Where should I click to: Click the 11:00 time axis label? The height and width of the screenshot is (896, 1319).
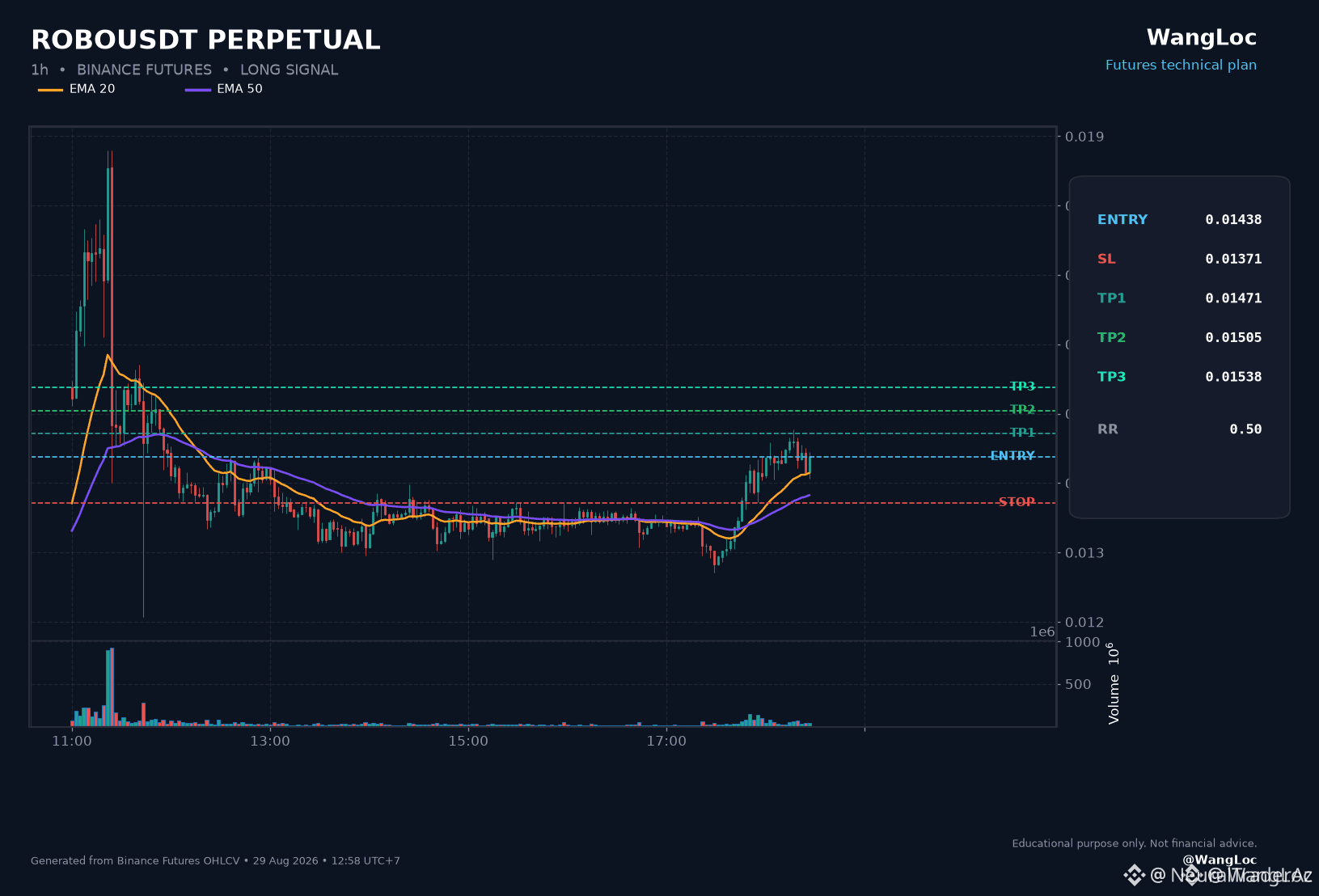tap(72, 741)
